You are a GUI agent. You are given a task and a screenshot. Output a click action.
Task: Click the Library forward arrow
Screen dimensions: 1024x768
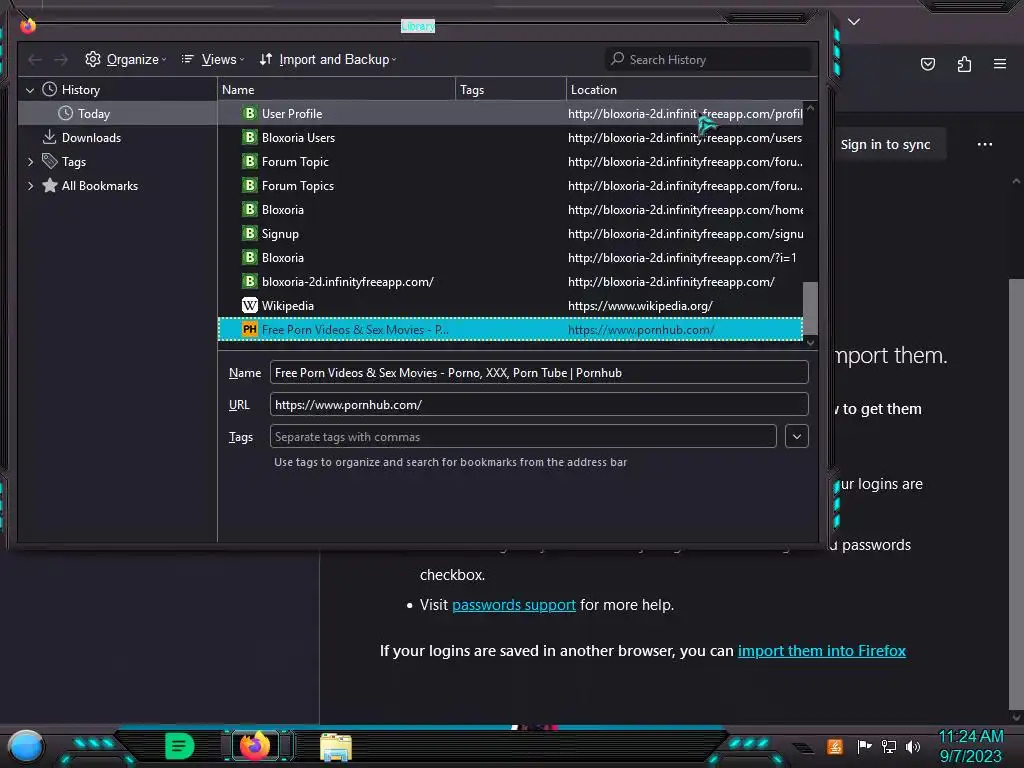pyautogui.click(x=61, y=59)
